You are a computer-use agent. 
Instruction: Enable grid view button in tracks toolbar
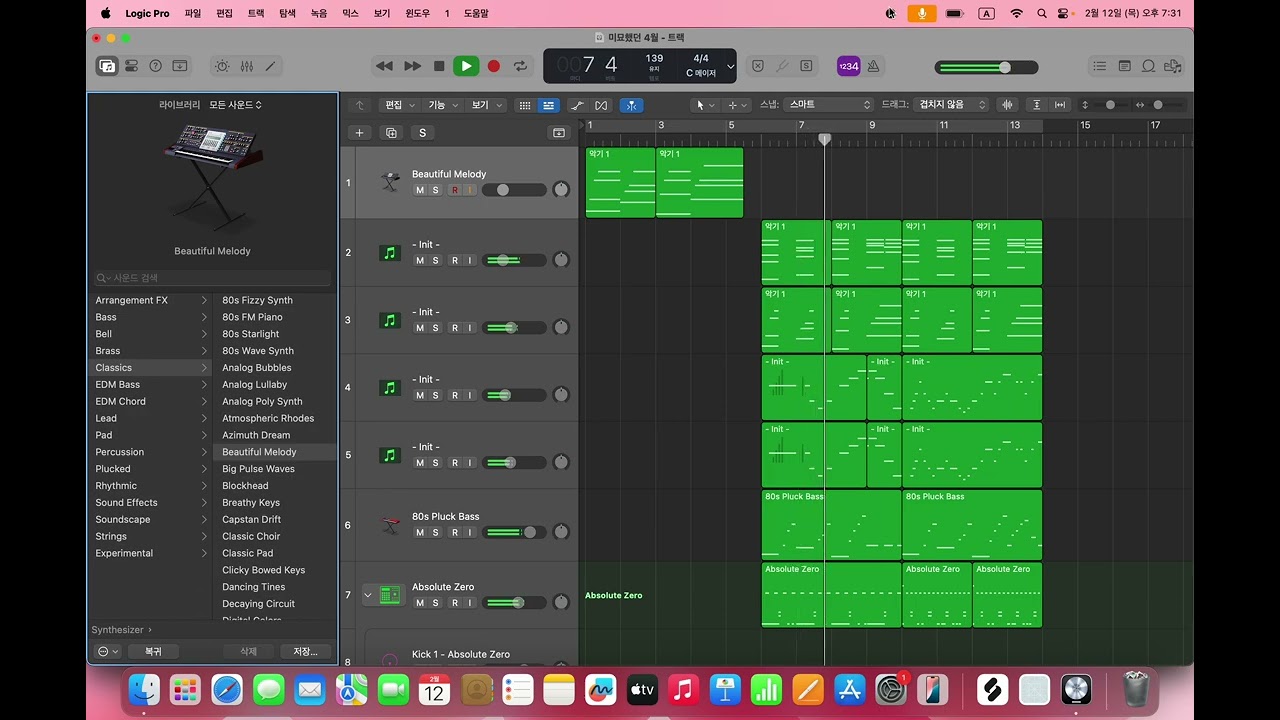[x=525, y=105]
